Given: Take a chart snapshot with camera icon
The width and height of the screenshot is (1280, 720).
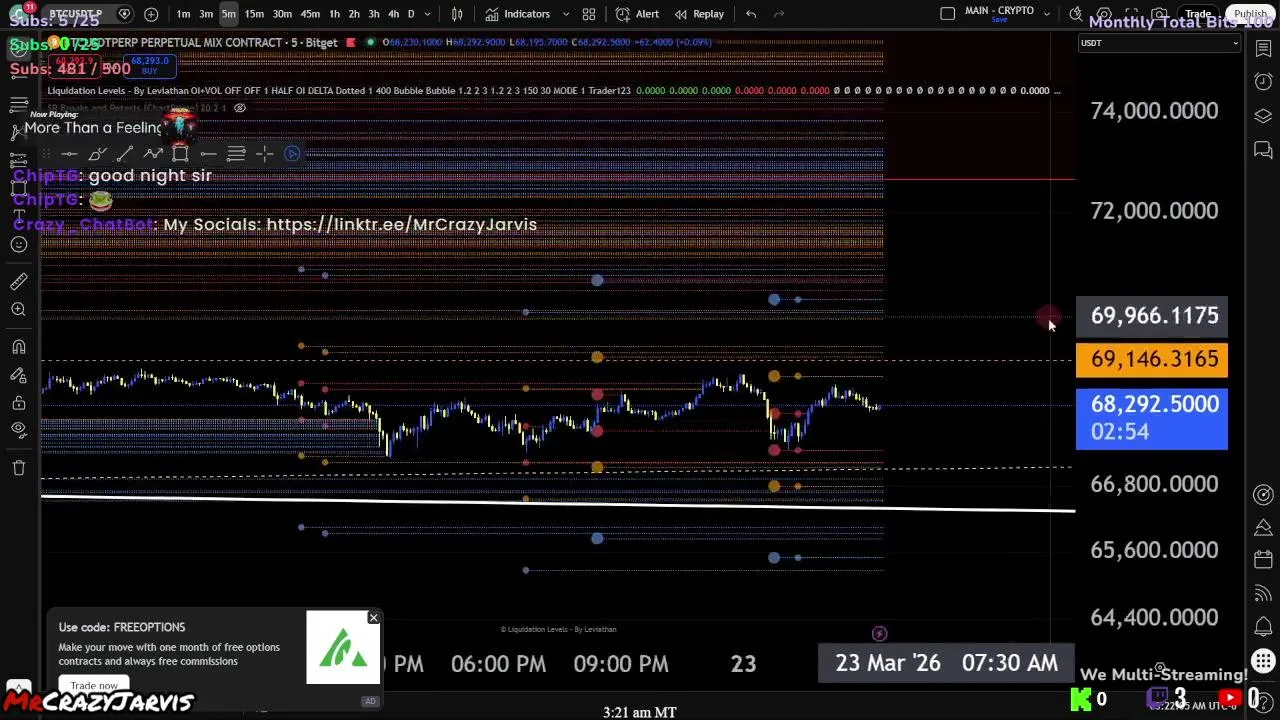Looking at the screenshot, I should [x=1159, y=14].
